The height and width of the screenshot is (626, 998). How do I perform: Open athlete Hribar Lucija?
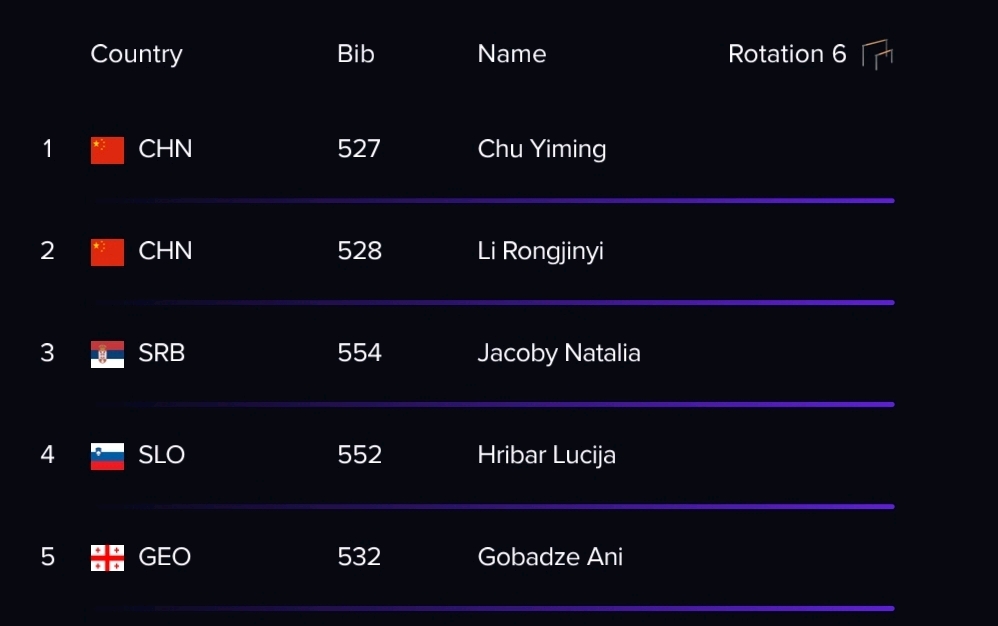[547, 456]
